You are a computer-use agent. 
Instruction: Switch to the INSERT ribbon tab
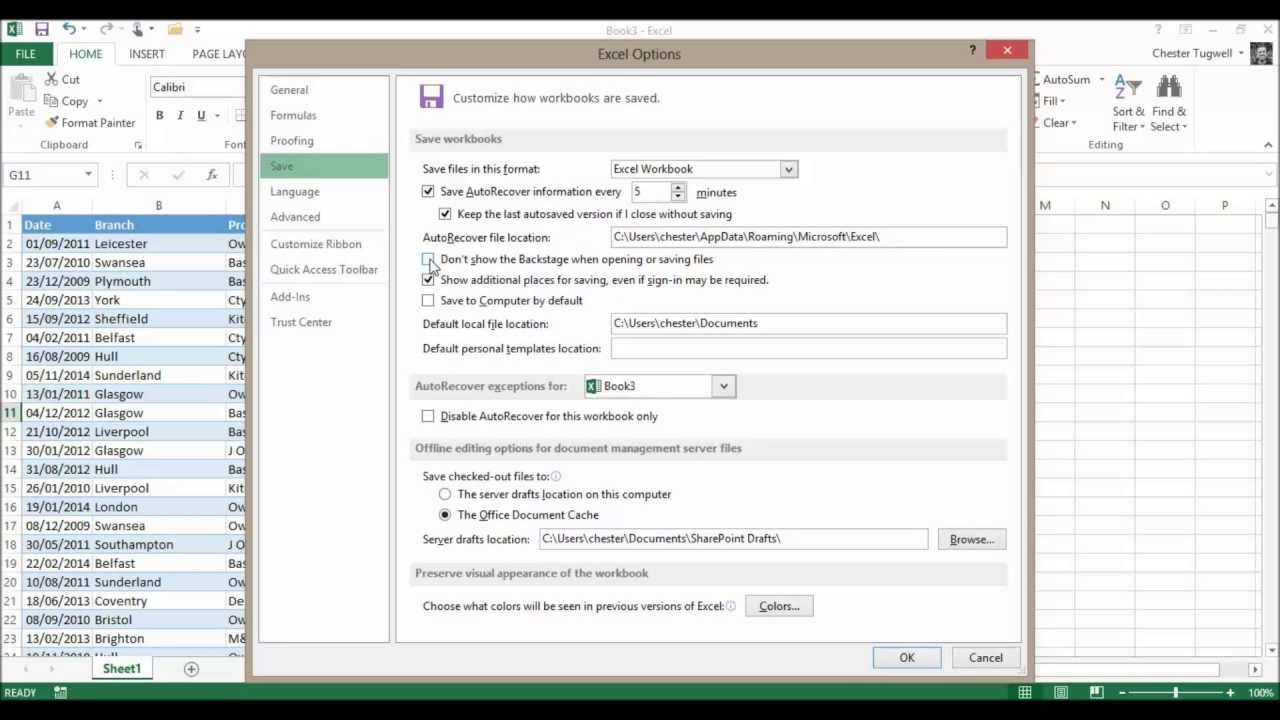point(147,54)
